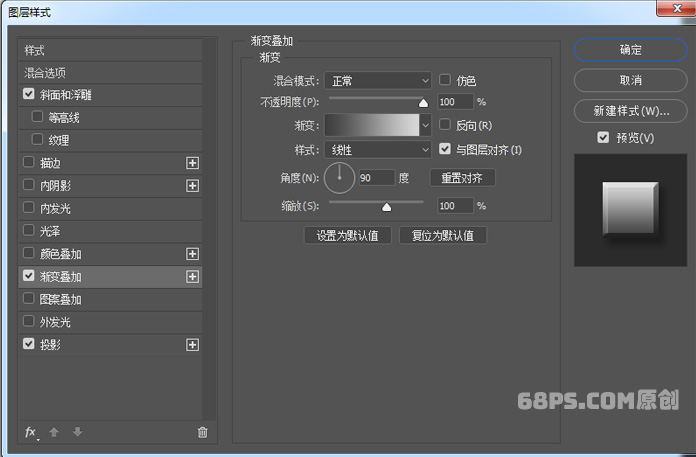
Task: Turn on the 光泽 checkbox
Action: (x=28, y=230)
